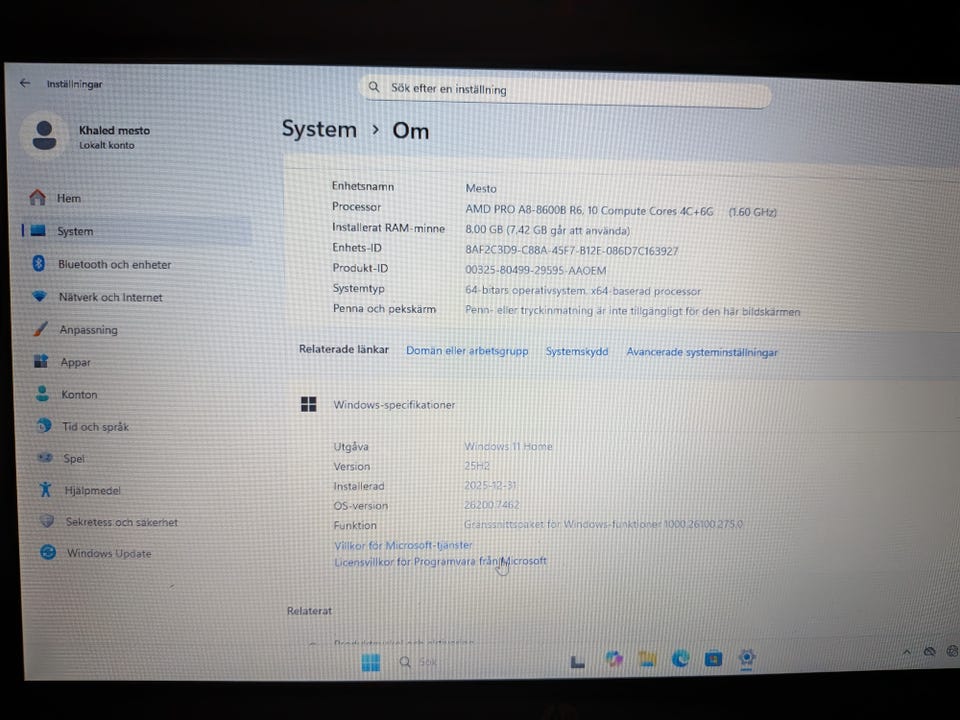
Task: Open Task View from the taskbar
Action: pyautogui.click(x=577, y=661)
